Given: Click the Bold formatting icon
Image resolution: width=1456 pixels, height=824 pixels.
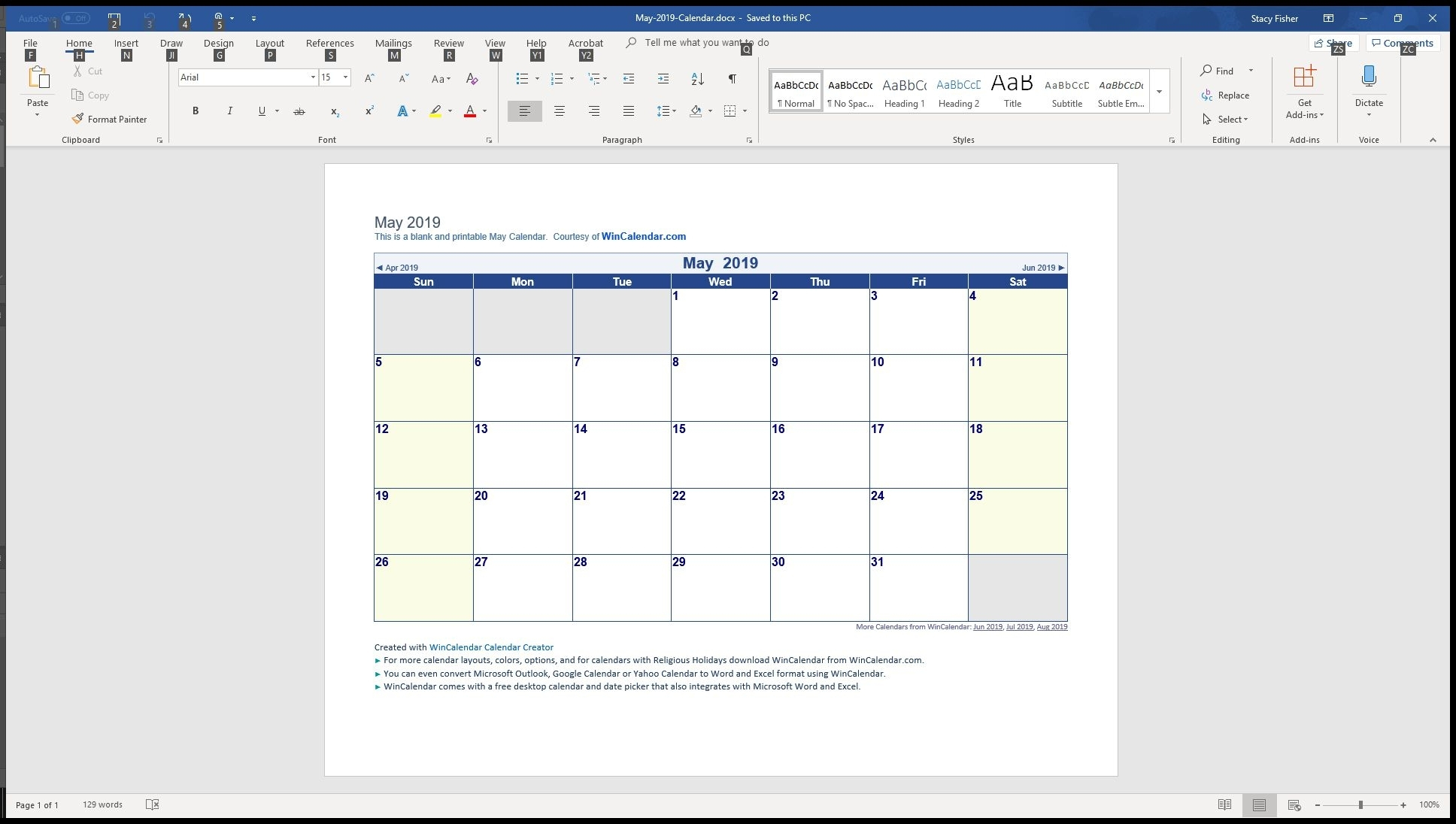Looking at the screenshot, I should (x=195, y=110).
